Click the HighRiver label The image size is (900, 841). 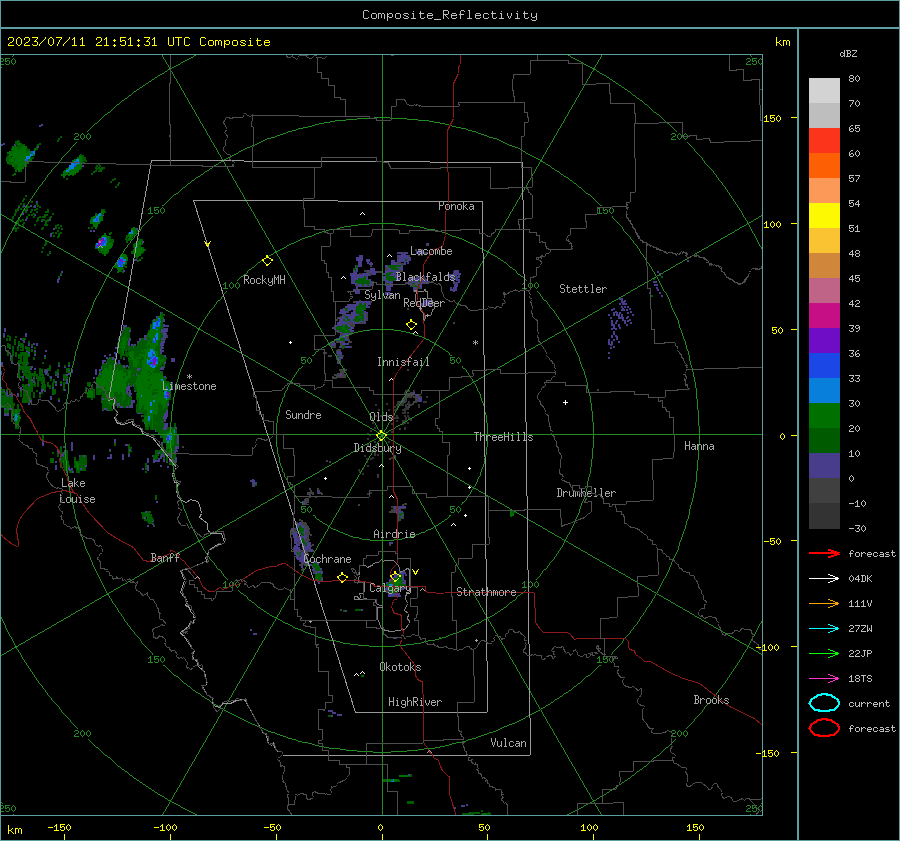[x=415, y=702]
